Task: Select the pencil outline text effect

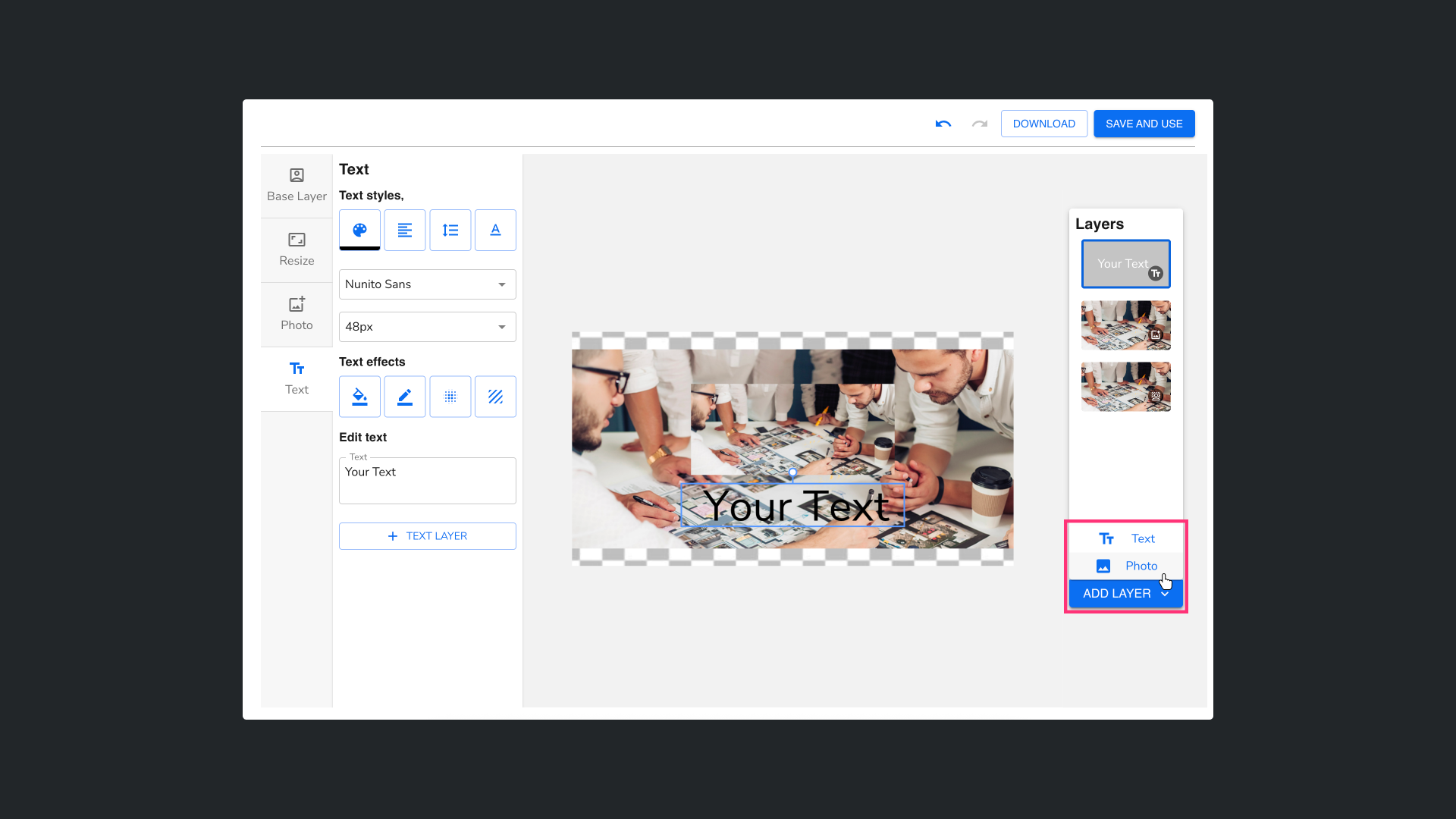Action: point(405,397)
